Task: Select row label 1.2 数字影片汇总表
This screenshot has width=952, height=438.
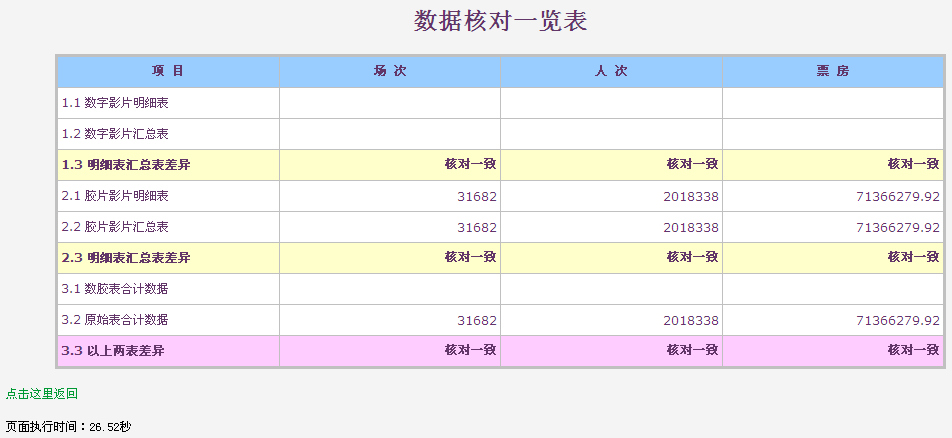Action: coord(115,134)
